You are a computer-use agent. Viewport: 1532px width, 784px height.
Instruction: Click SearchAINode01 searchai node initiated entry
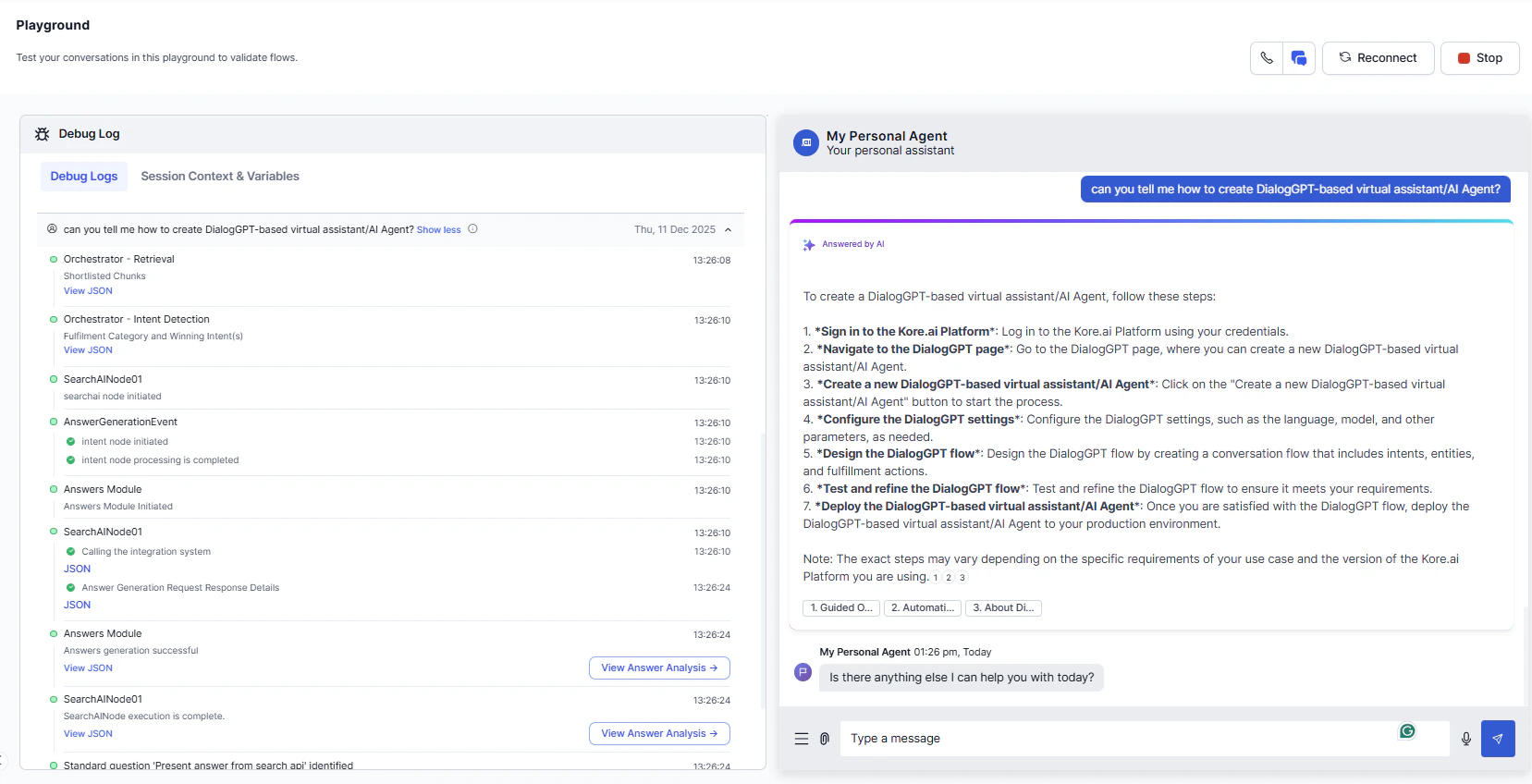click(x=112, y=396)
